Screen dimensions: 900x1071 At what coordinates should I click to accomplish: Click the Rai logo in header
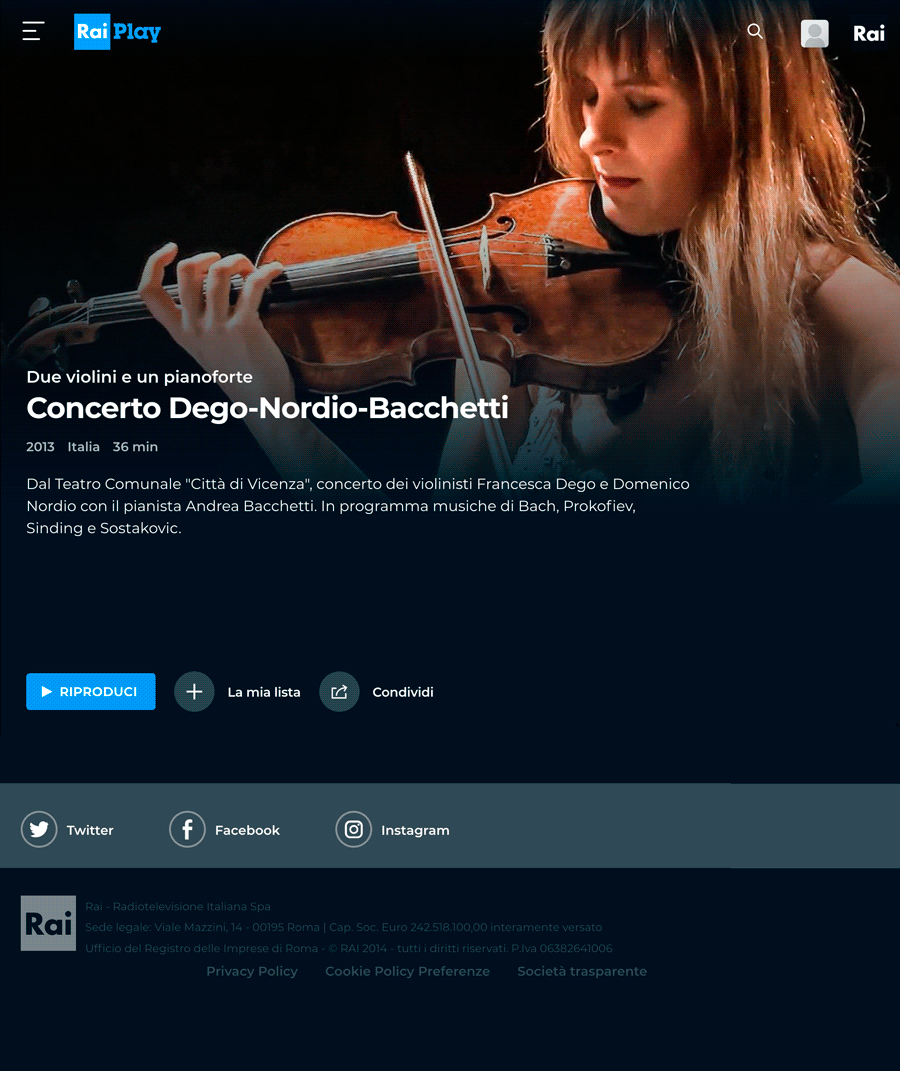pos(869,33)
